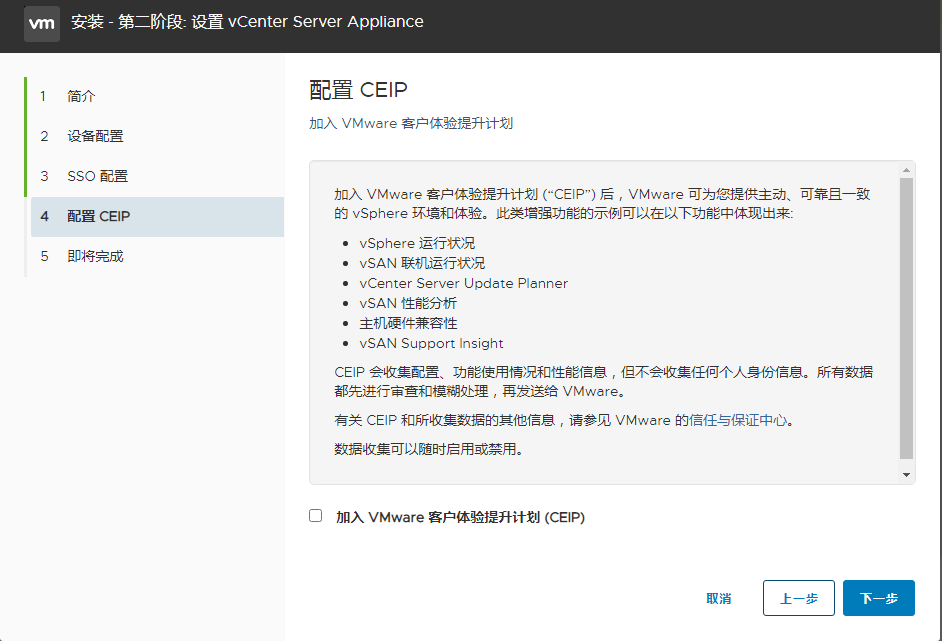Cancel the wizard with 取消
Image resolution: width=942 pixels, height=641 pixels.
click(x=719, y=598)
